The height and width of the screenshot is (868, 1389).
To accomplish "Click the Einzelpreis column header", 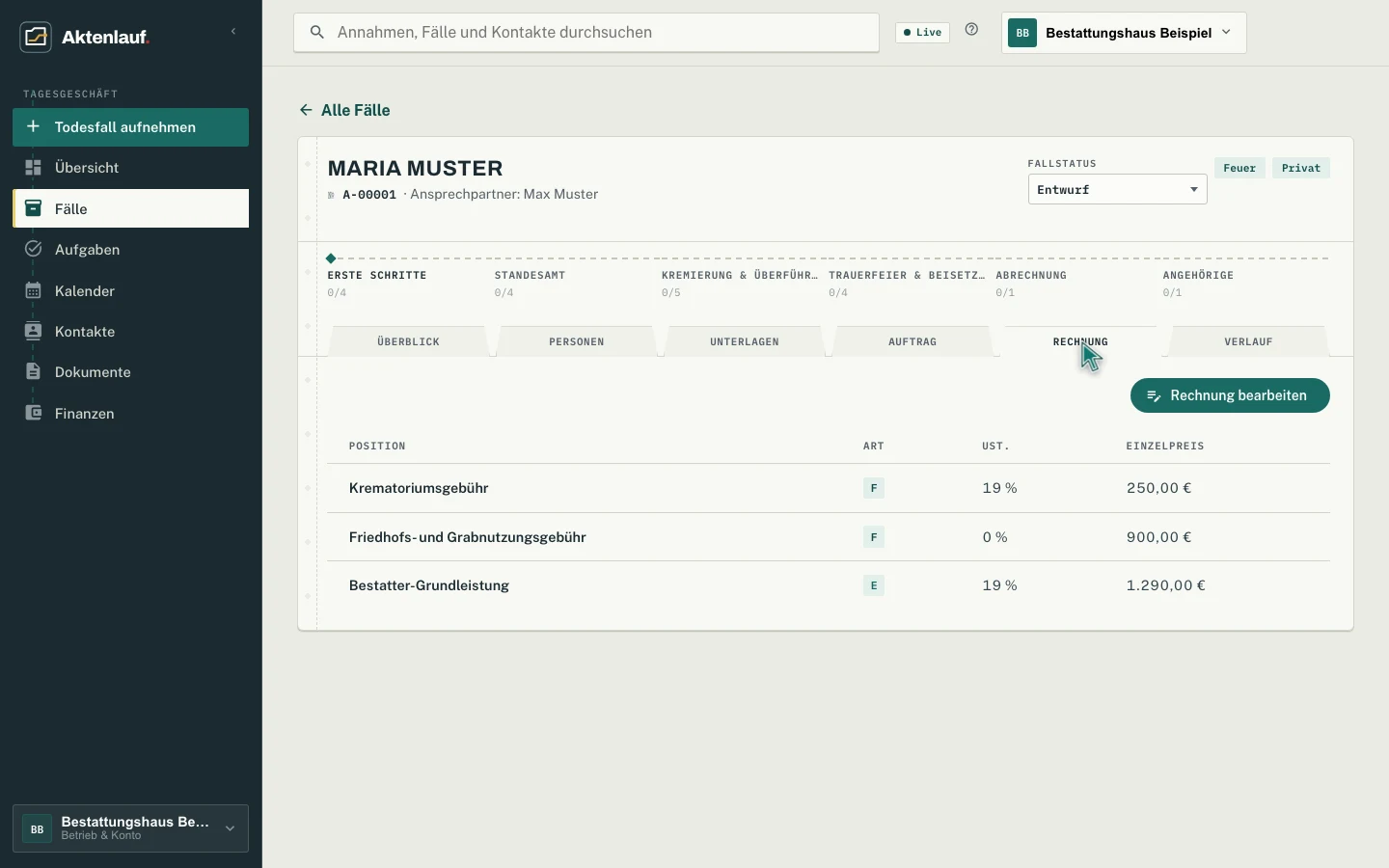I will pos(1165,446).
